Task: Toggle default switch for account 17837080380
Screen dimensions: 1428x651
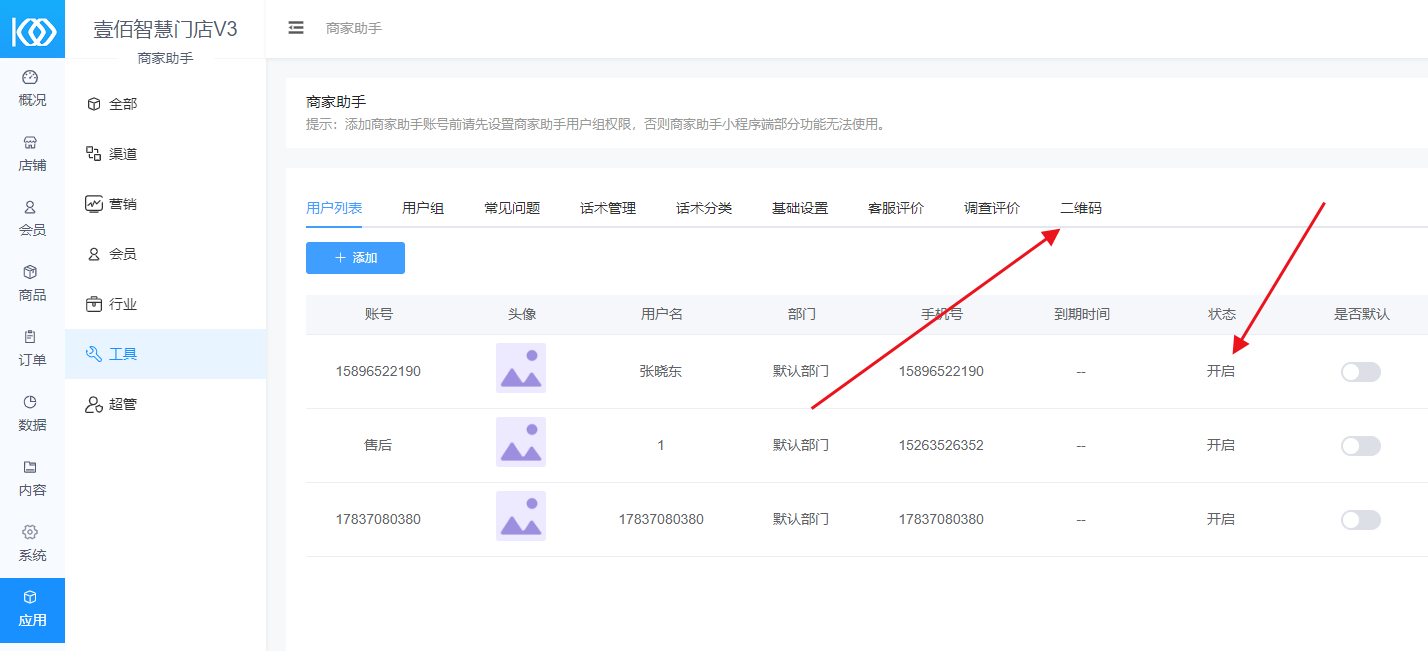Action: [x=1361, y=520]
